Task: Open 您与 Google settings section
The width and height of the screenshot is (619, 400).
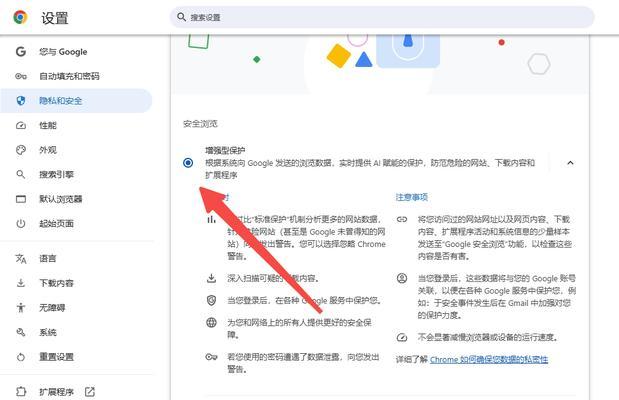Action: [63, 52]
